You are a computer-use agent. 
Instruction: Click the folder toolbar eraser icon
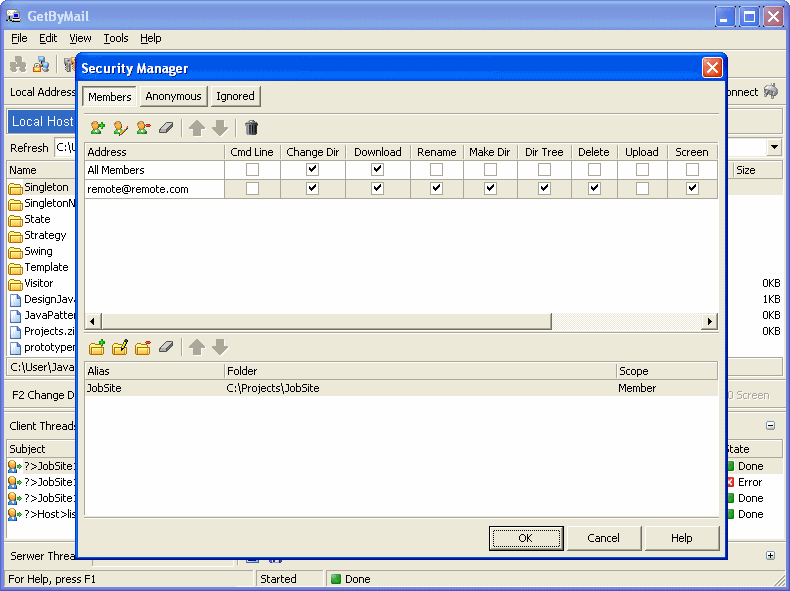click(166, 347)
